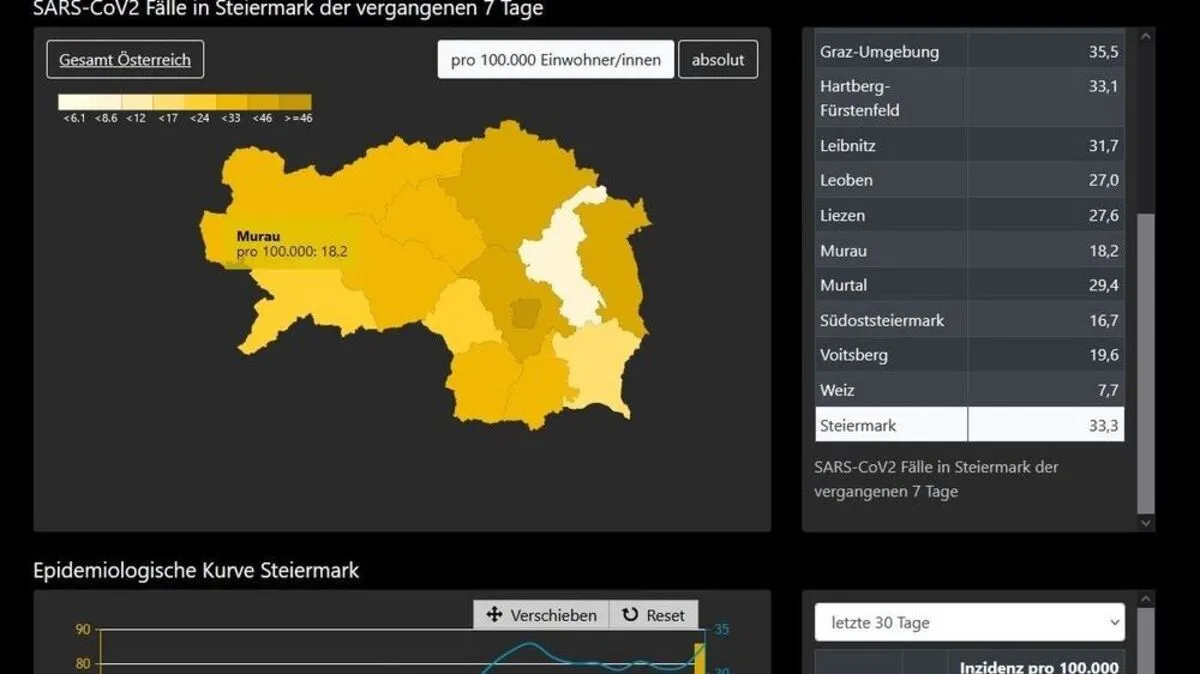Click the lightest '<6.1' legend swatch

pos(74,102)
